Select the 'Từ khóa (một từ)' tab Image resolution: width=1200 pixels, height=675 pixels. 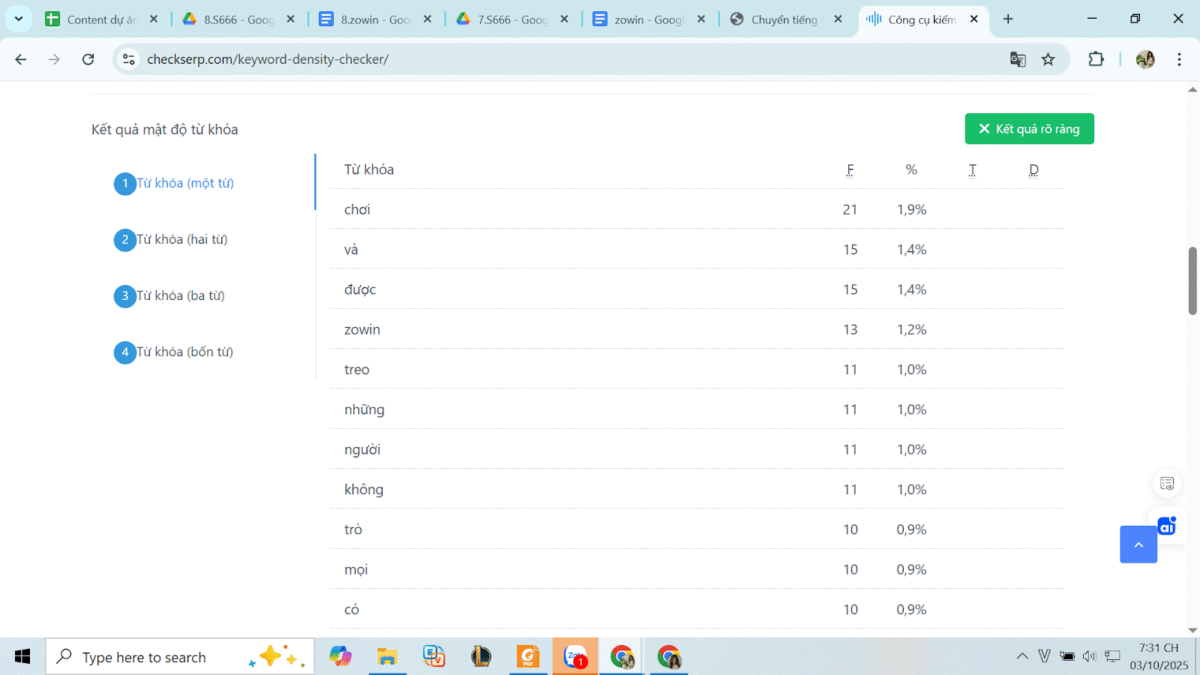[x=185, y=183]
